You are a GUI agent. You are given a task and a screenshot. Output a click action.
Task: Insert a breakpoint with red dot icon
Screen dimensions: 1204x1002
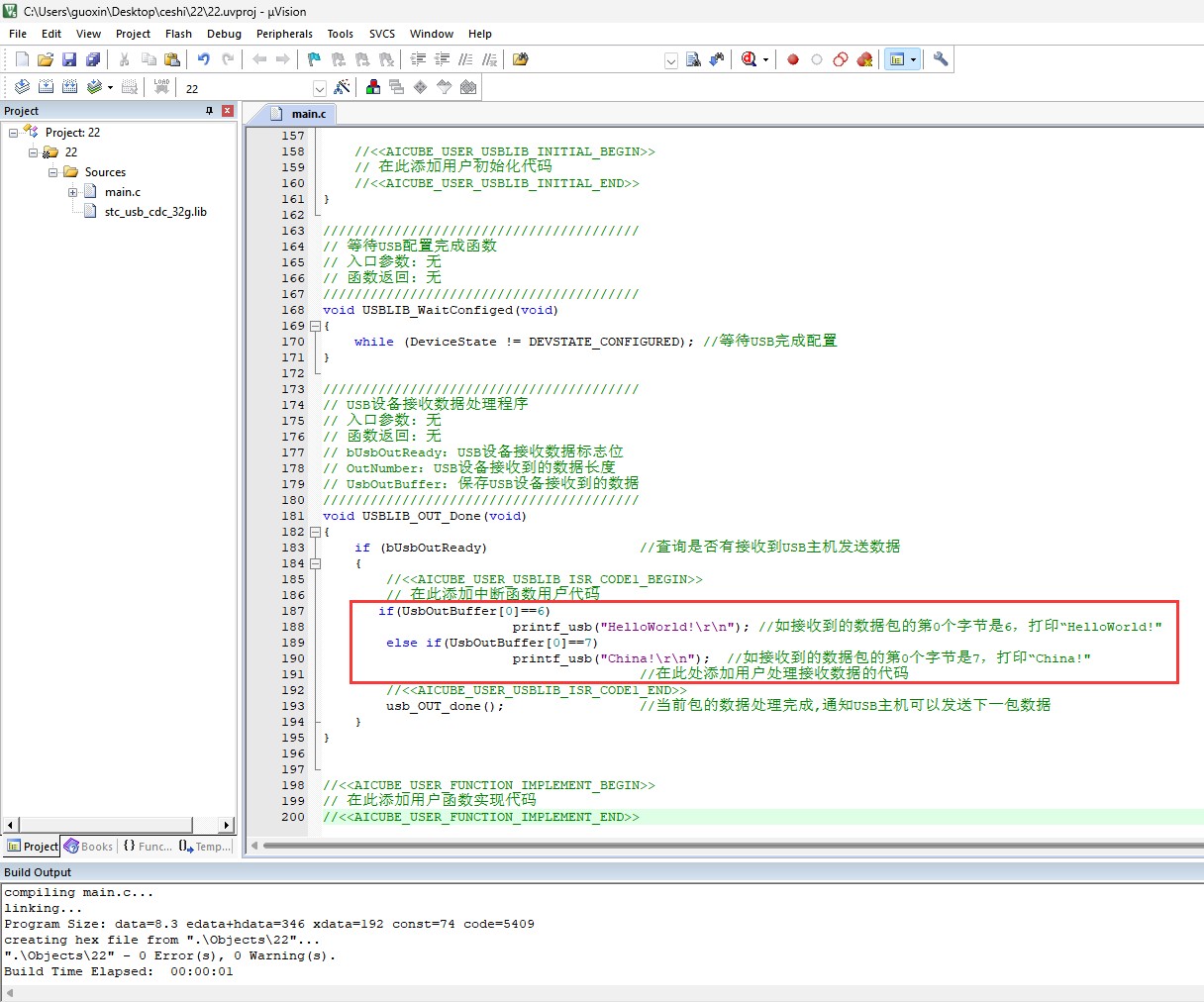point(793,59)
